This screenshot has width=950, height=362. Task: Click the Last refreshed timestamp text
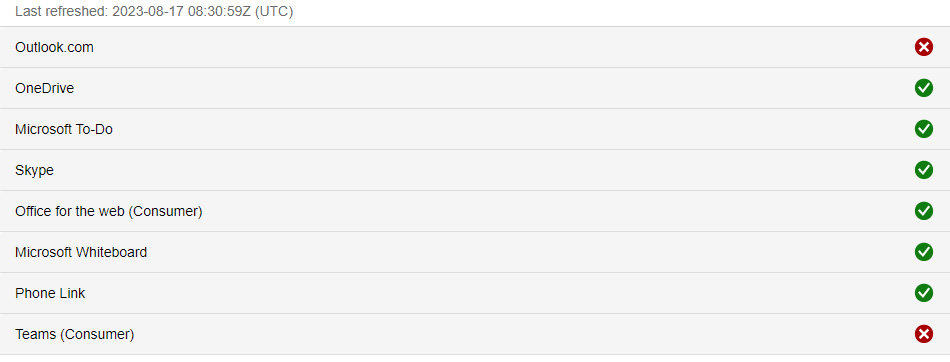tap(154, 12)
